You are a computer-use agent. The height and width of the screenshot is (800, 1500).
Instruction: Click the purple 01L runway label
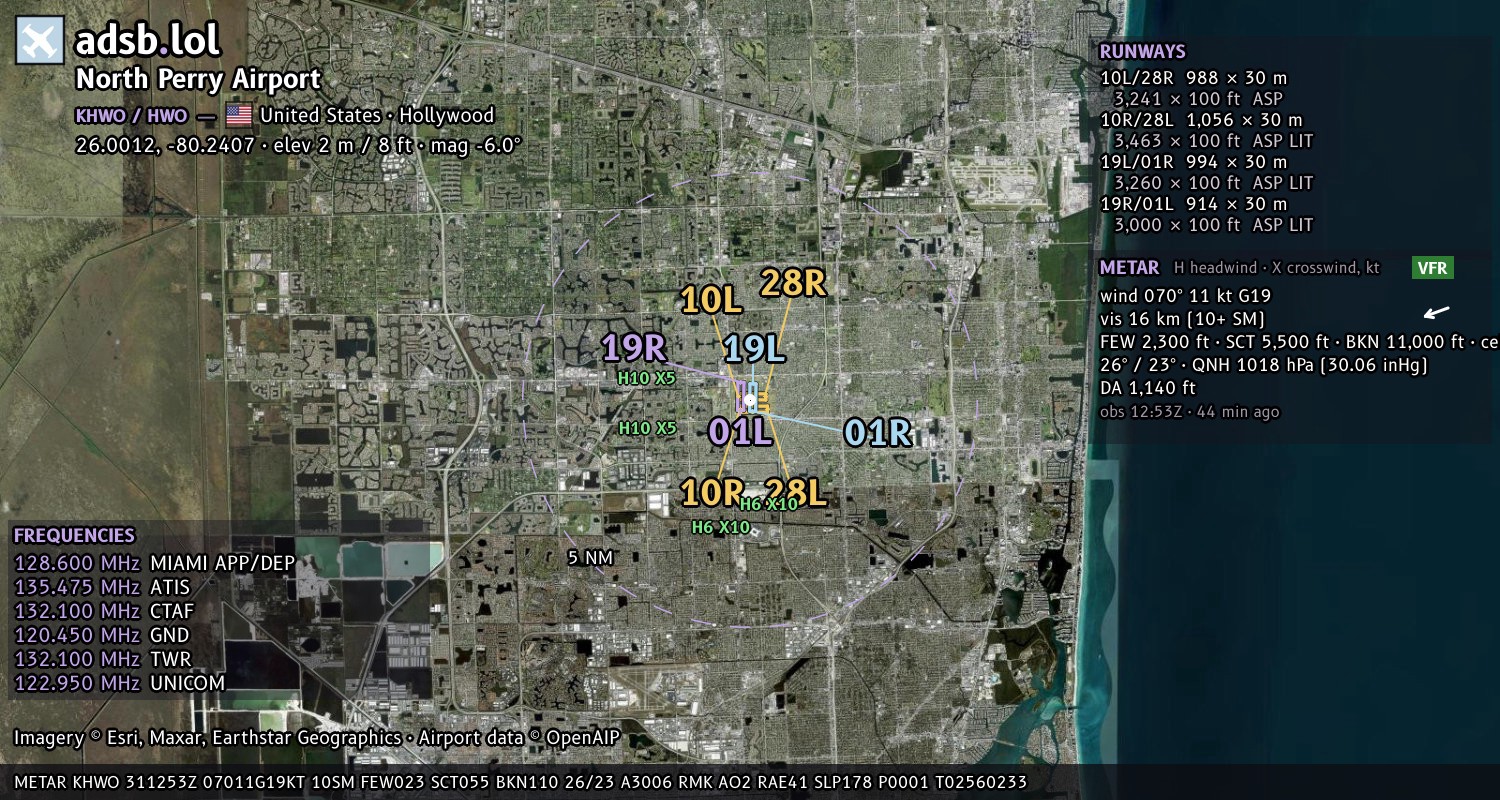click(741, 431)
